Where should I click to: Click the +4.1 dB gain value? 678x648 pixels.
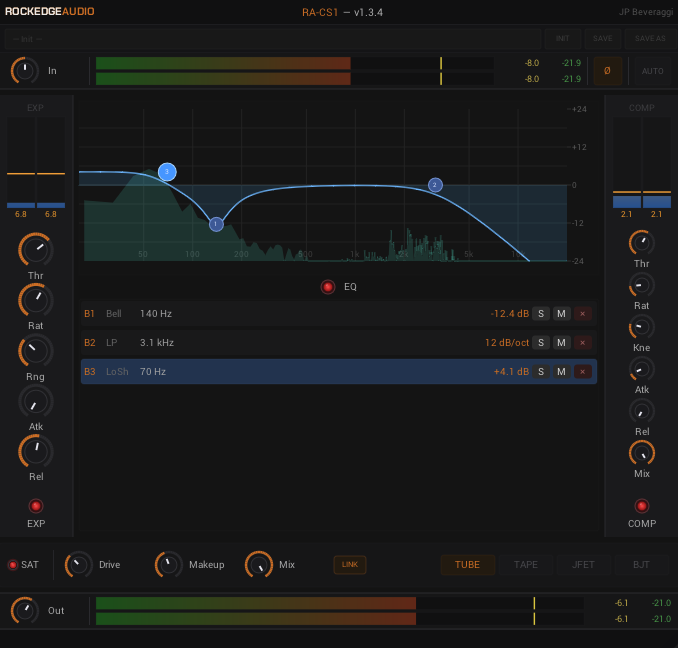pos(511,371)
